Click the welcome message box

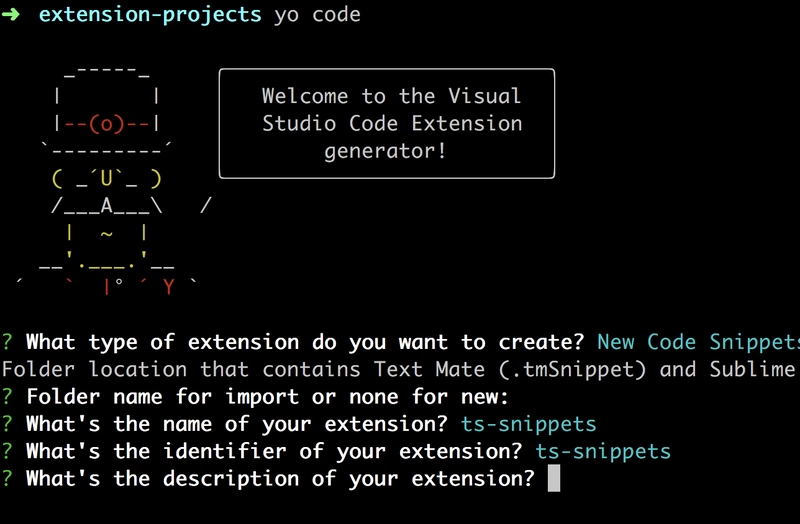[386, 123]
